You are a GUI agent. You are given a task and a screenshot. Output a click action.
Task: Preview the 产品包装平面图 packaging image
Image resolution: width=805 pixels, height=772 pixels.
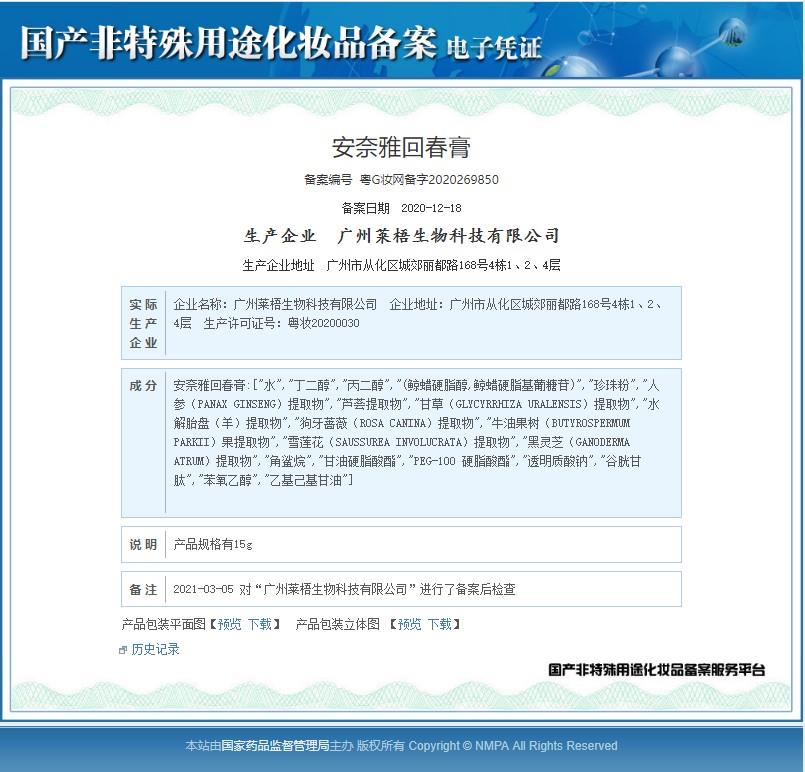point(229,624)
